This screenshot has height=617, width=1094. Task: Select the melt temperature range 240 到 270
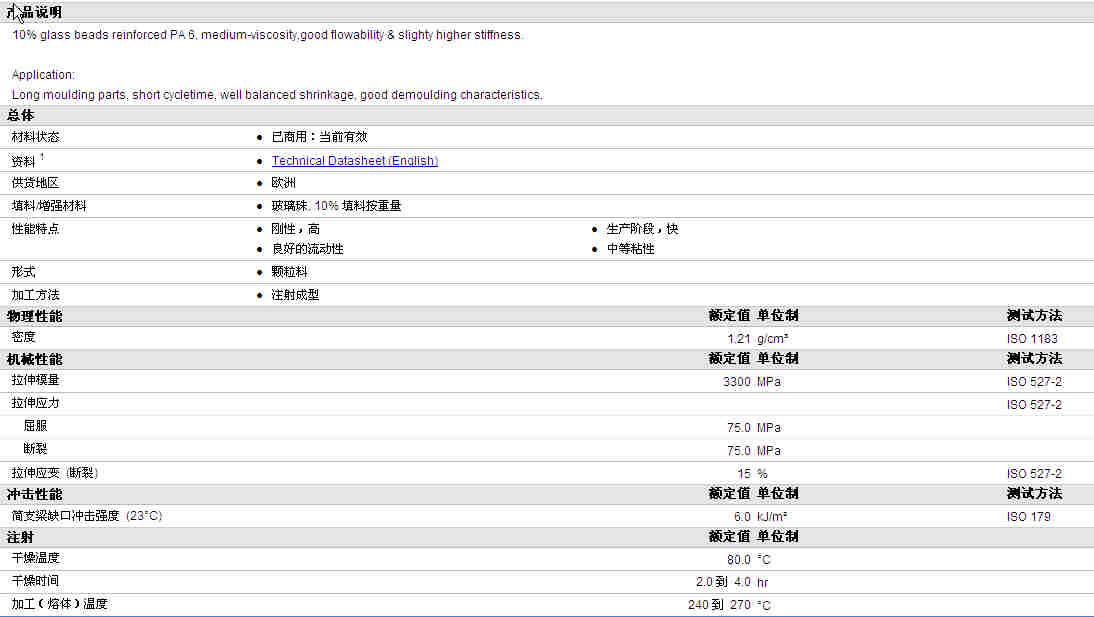coord(719,605)
